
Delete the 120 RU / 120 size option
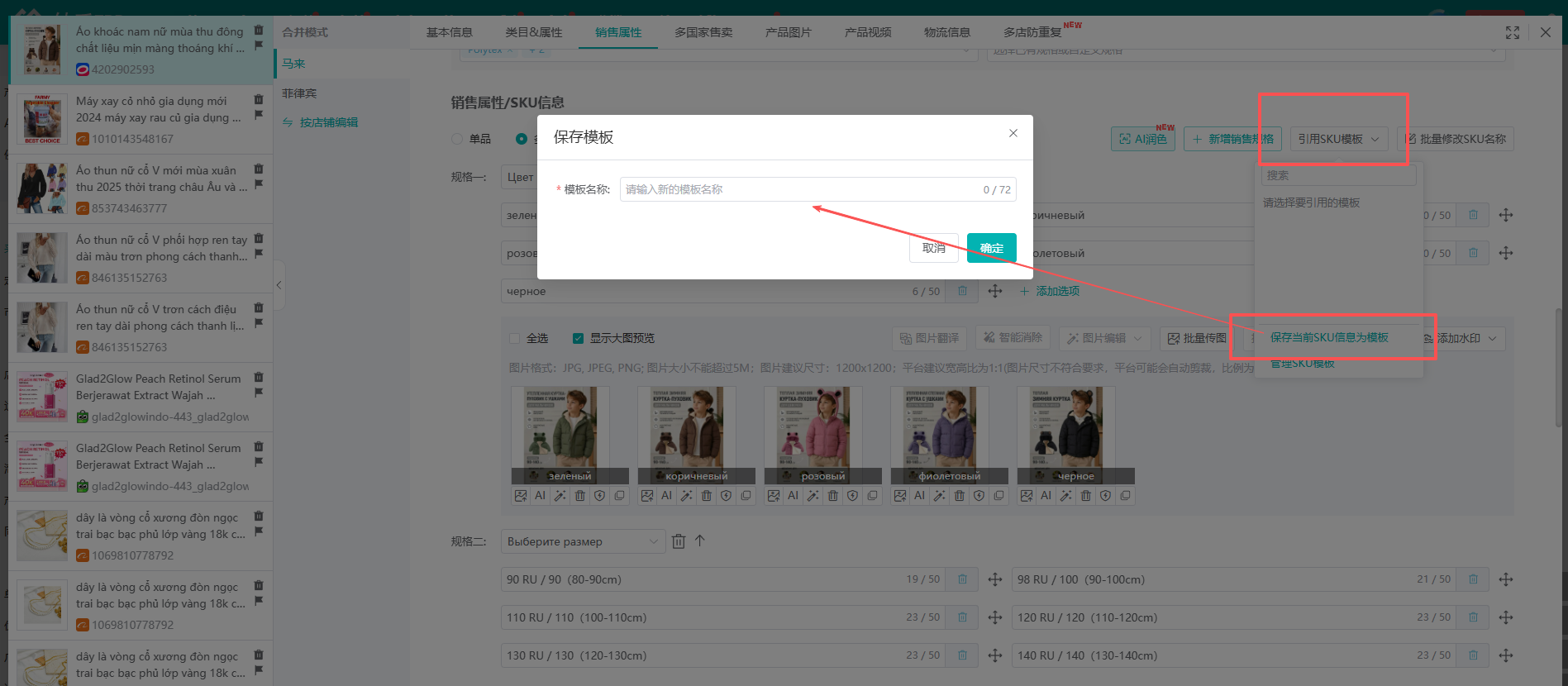coord(1473,617)
